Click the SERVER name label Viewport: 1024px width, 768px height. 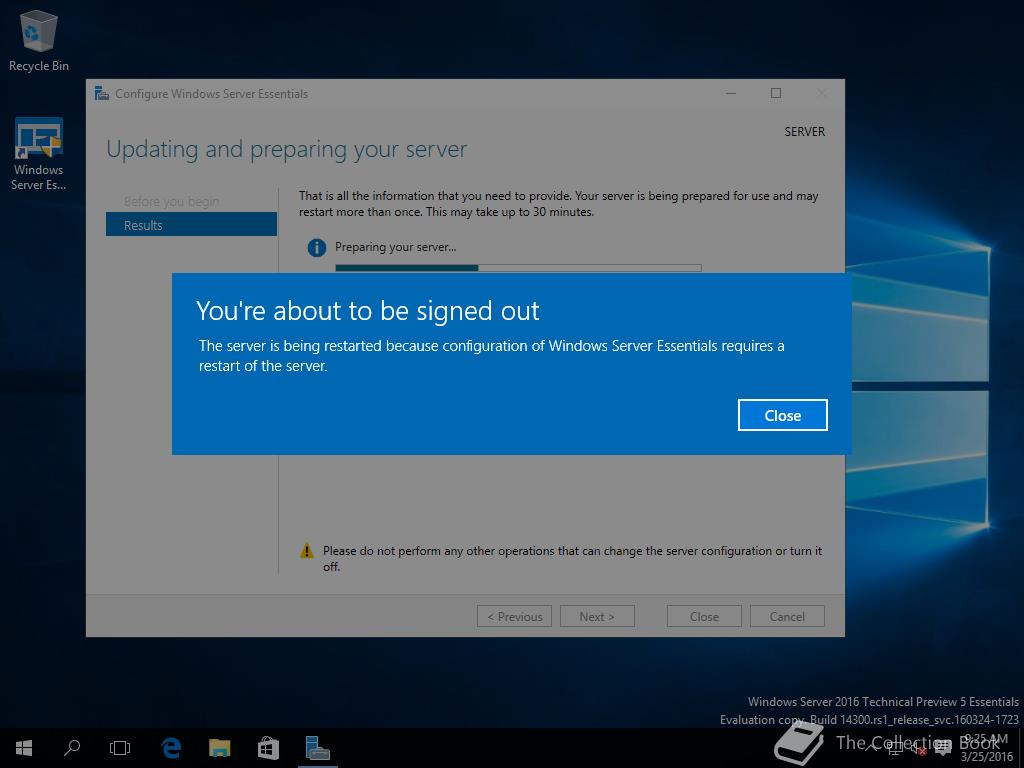click(x=805, y=131)
